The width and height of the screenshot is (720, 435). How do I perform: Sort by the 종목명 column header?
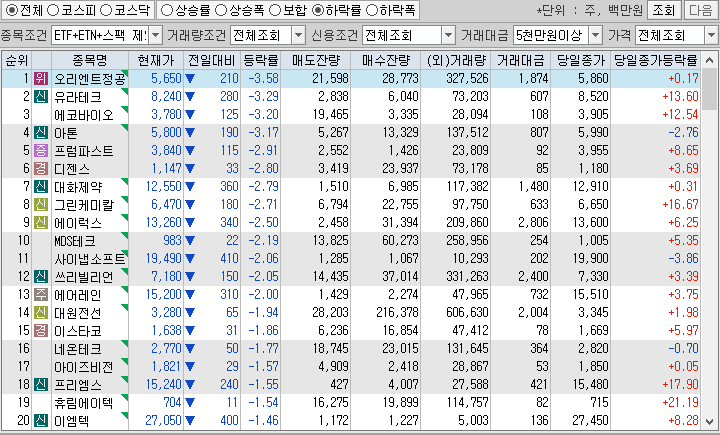point(90,60)
